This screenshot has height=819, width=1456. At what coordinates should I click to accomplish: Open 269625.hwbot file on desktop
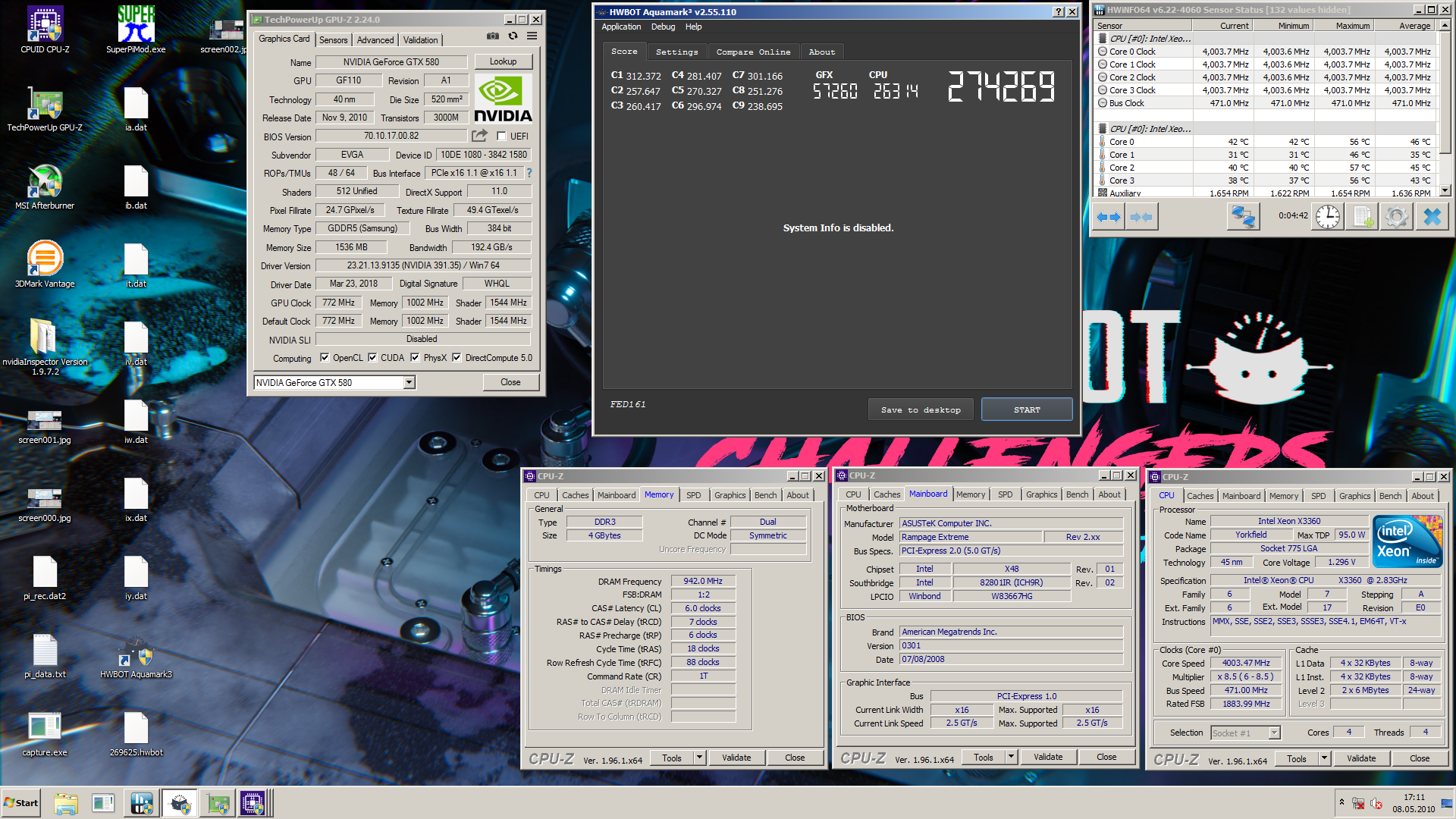tap(136, 734)
